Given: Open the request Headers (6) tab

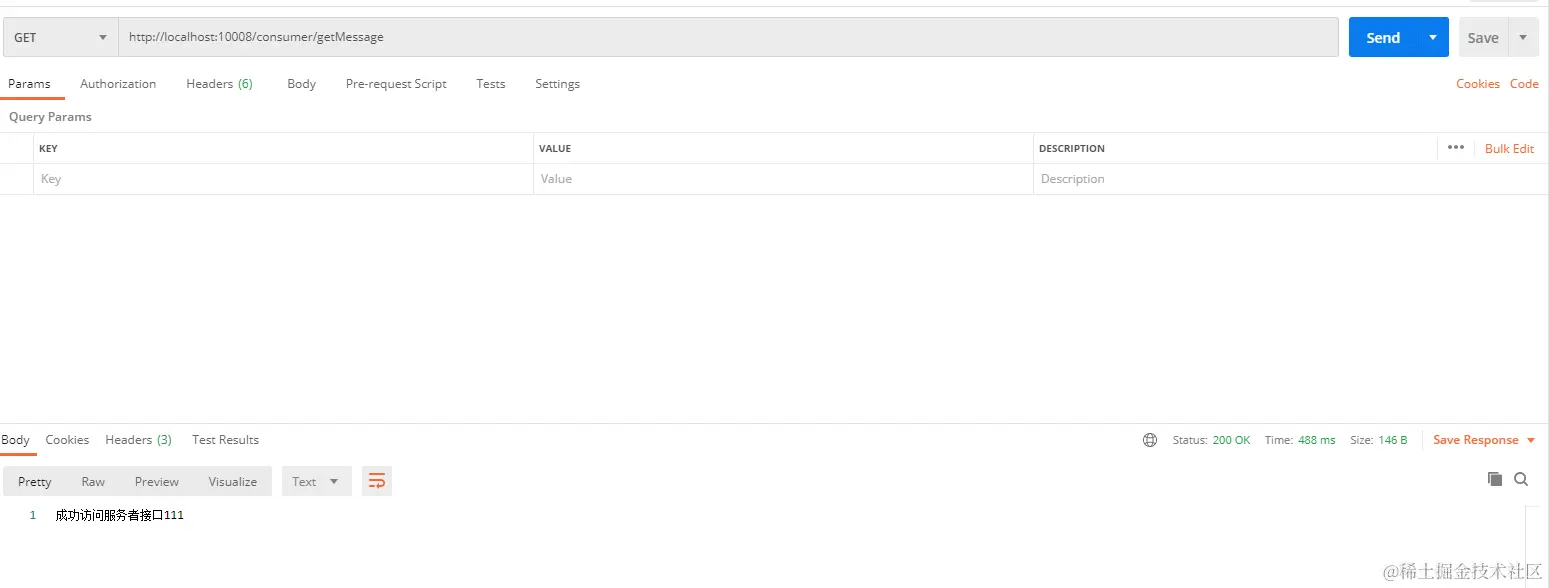Looking at the screenshot, I should (219, 84).
